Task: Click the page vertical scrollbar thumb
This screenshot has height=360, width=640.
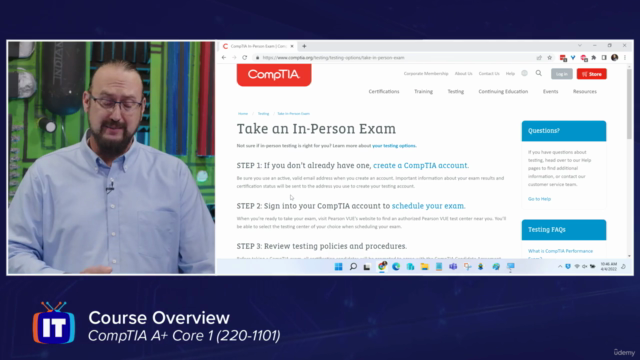Action: pos(629,104)
